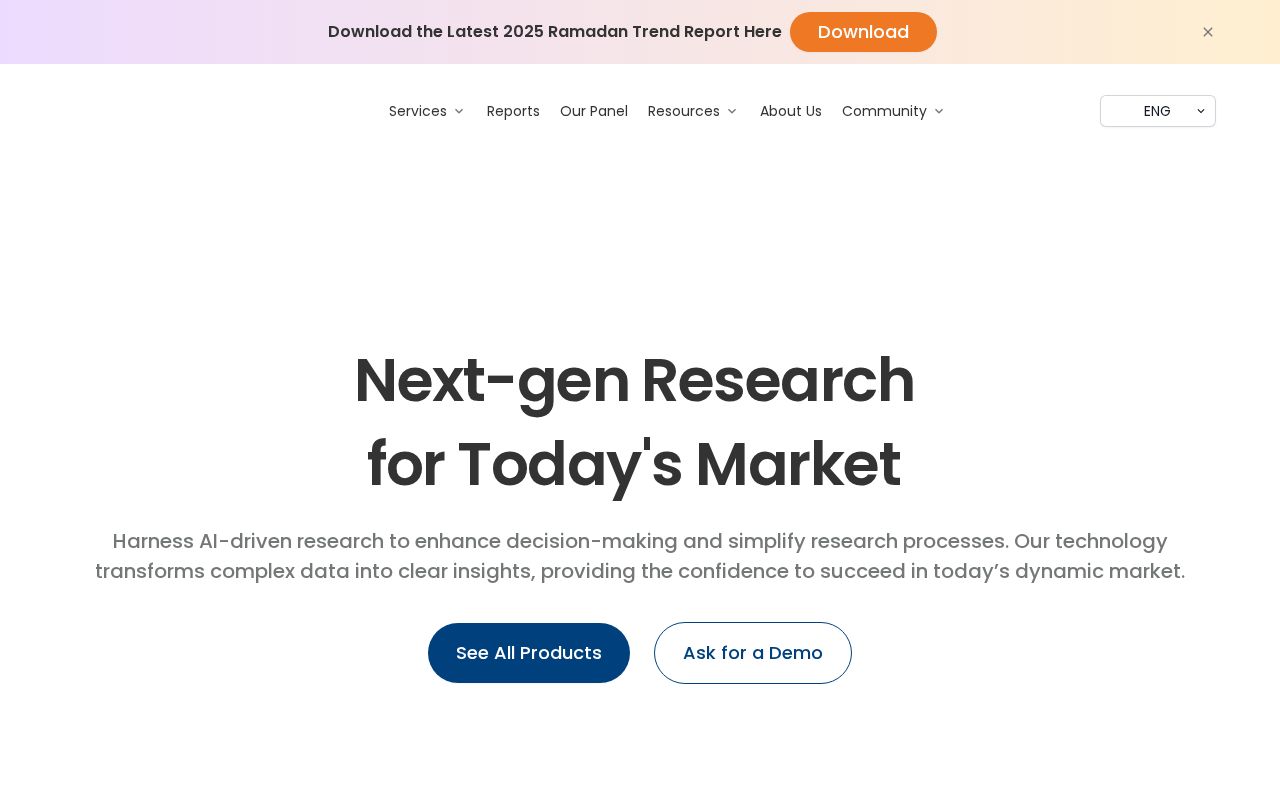This screenshot has width=1280, height=800.
Task: Click the Next-gen Research headline
Action: (634, 381)
